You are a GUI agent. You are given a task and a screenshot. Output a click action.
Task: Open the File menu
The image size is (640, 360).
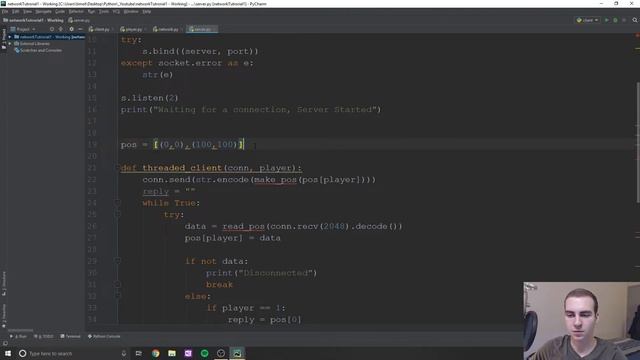click(5, 11)
